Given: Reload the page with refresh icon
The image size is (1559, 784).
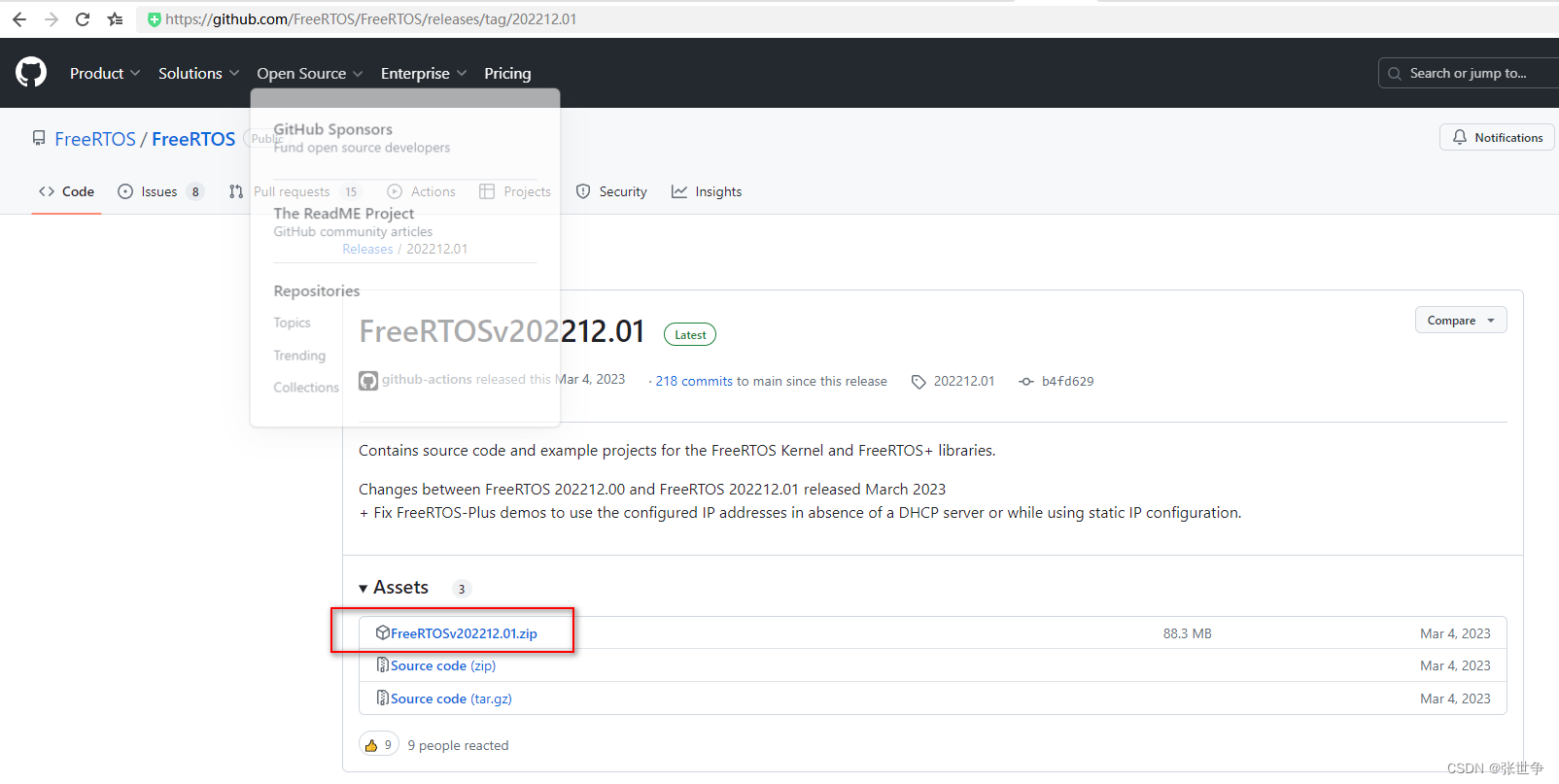Looking at the screenshot, I should (83, 19).
